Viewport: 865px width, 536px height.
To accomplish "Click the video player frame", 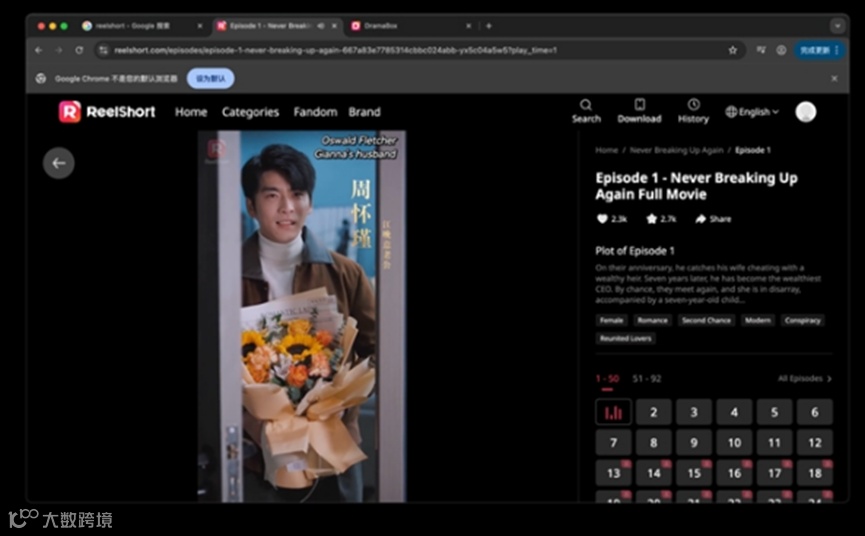I will point(302,316).
